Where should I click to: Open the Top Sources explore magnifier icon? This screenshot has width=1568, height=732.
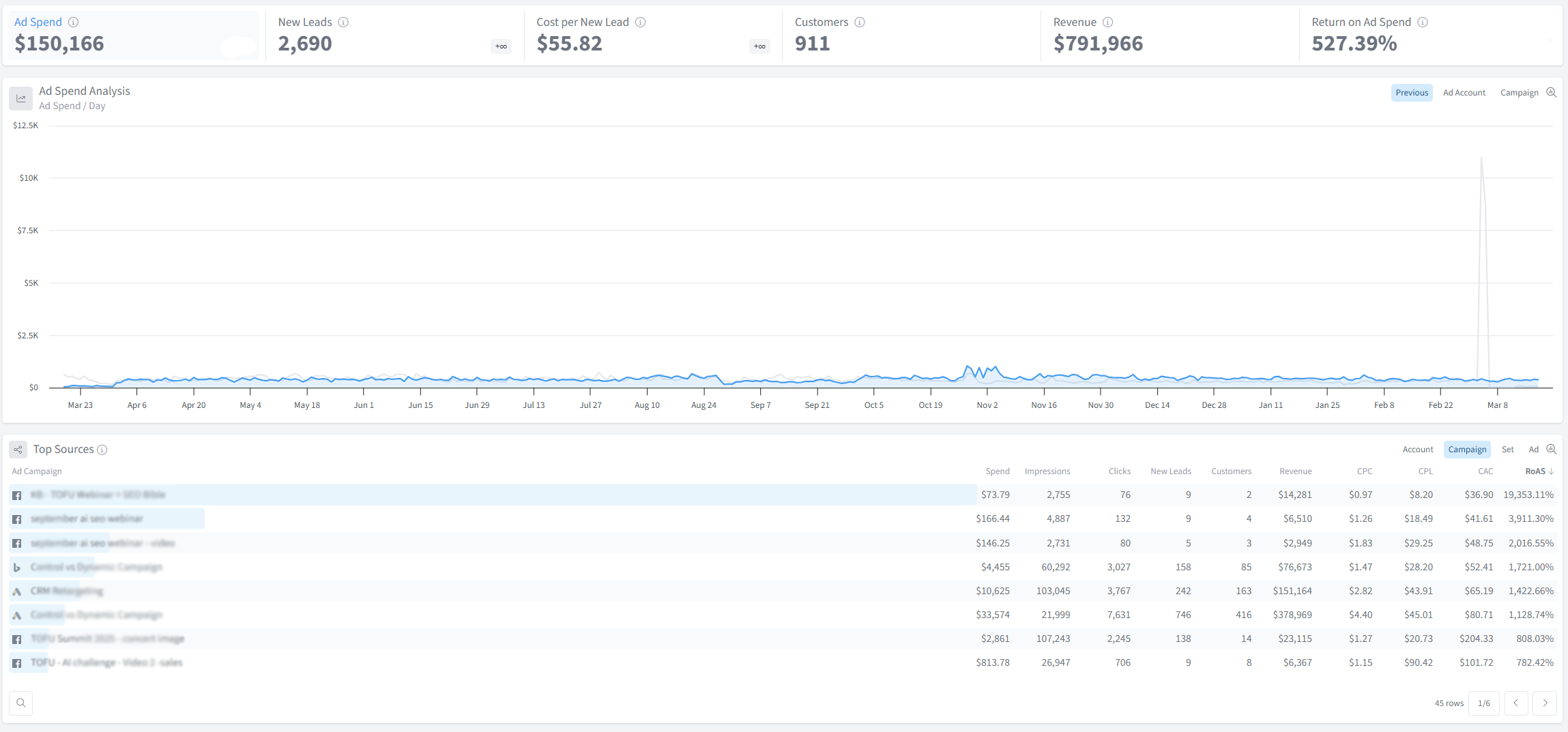click(x=1552, y=450)
